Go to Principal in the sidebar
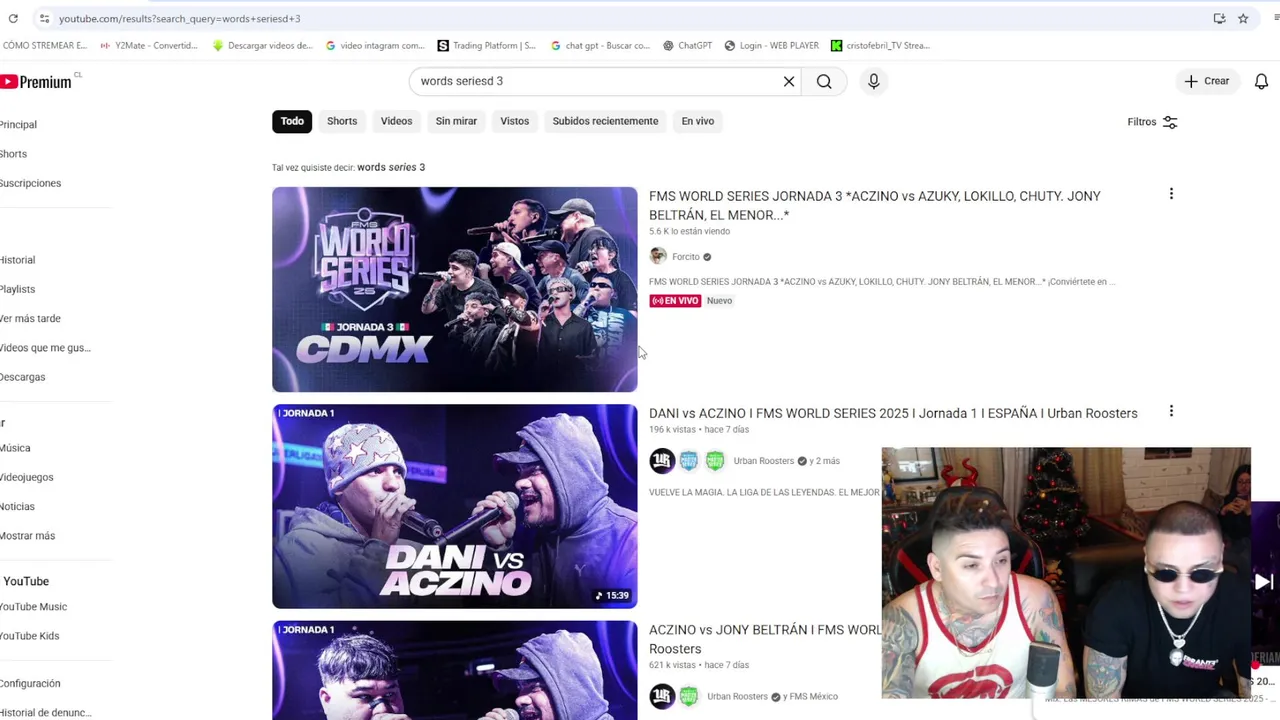 pos(18,125)
